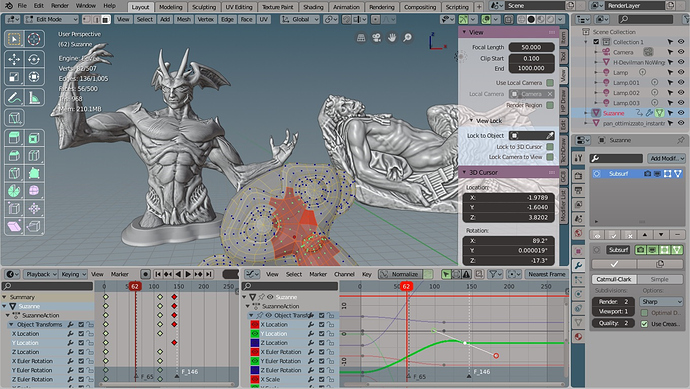Select the Rotate tool
Screen dimensions: 690x389
(34, 59)
